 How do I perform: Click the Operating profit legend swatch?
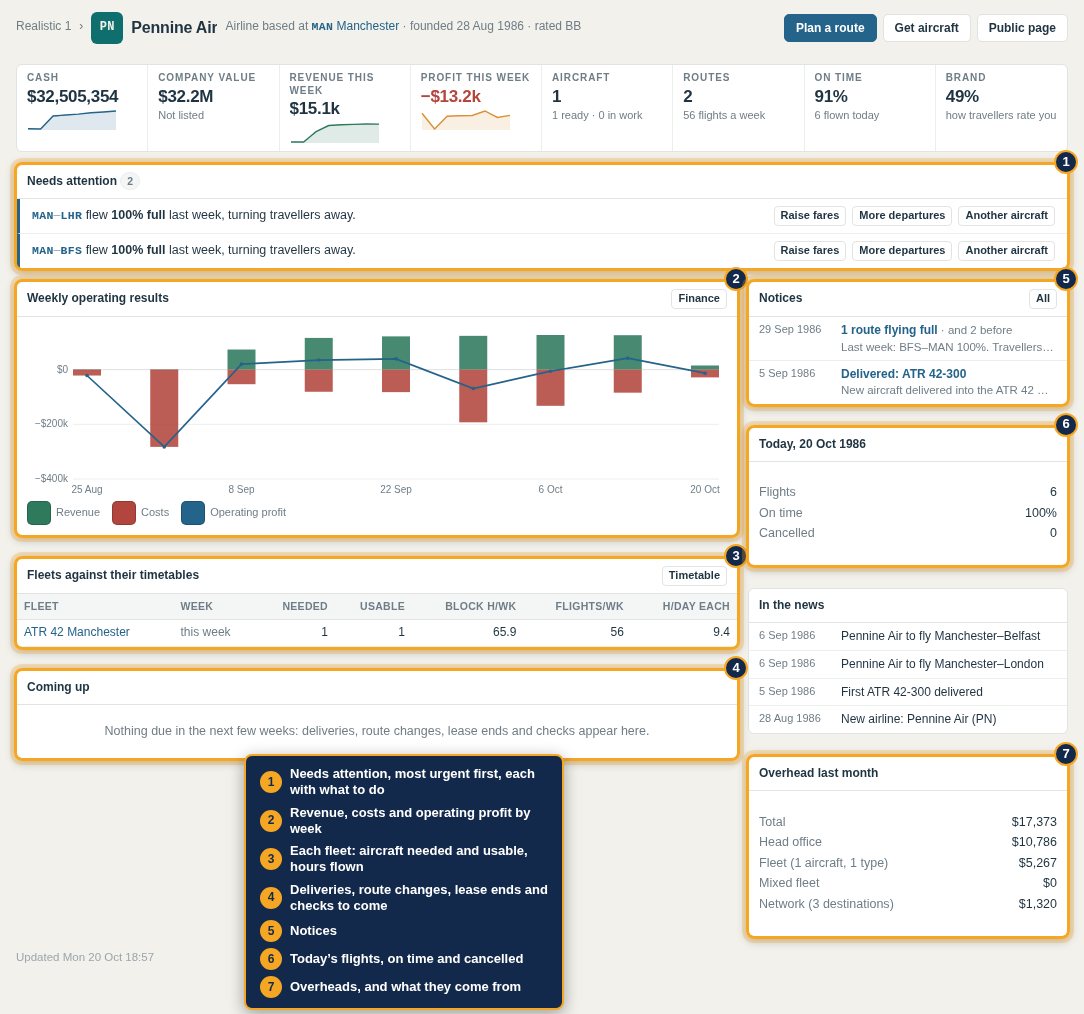point(193,513)
